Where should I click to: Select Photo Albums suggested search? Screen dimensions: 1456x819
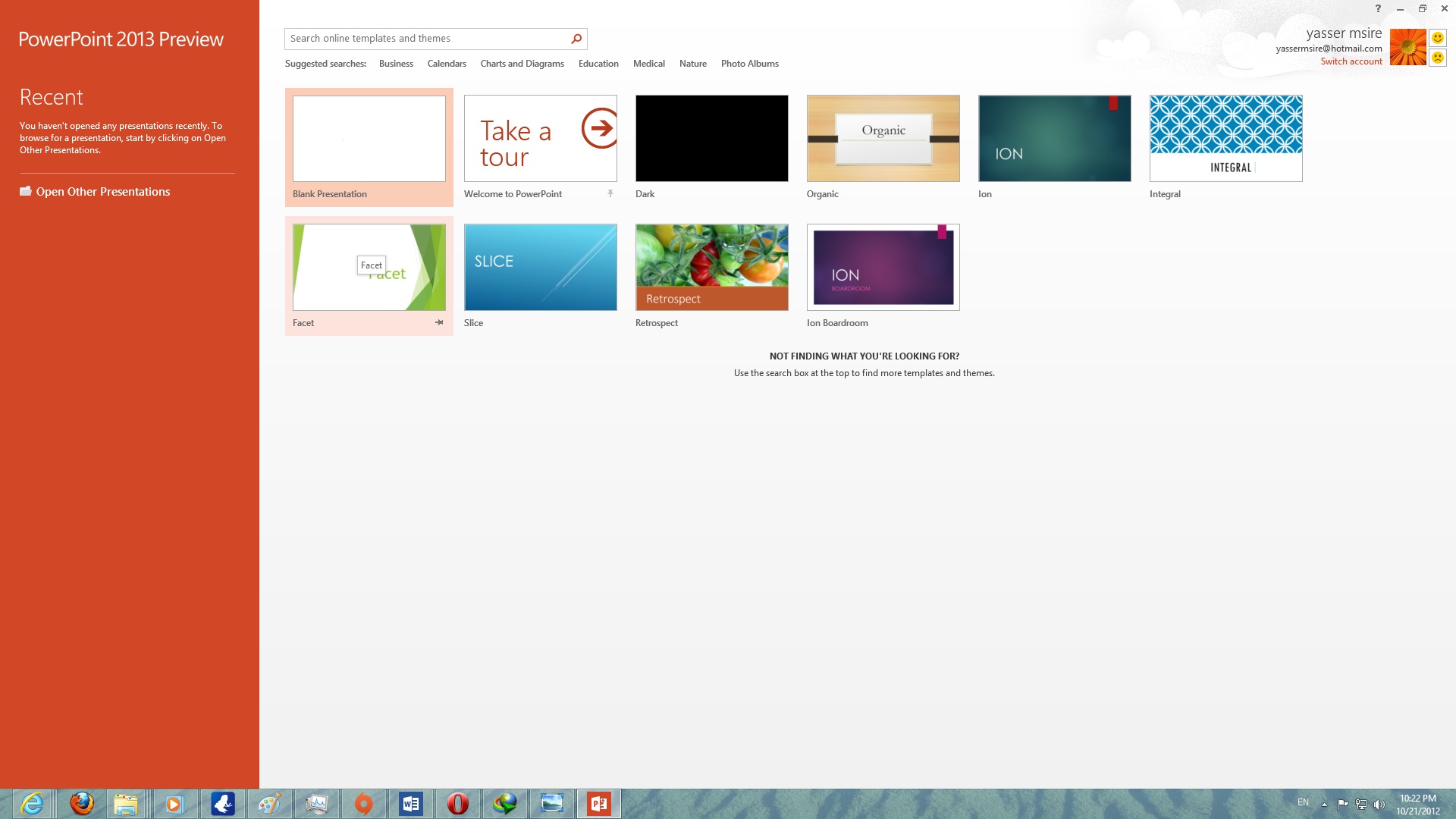tap(750, 64)
